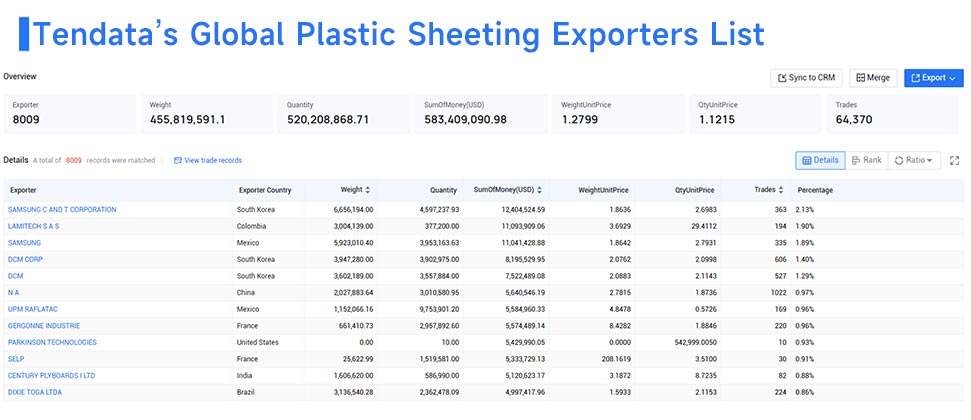Click the United States country cell
971x420 pixels.
[x=258, y=343]
